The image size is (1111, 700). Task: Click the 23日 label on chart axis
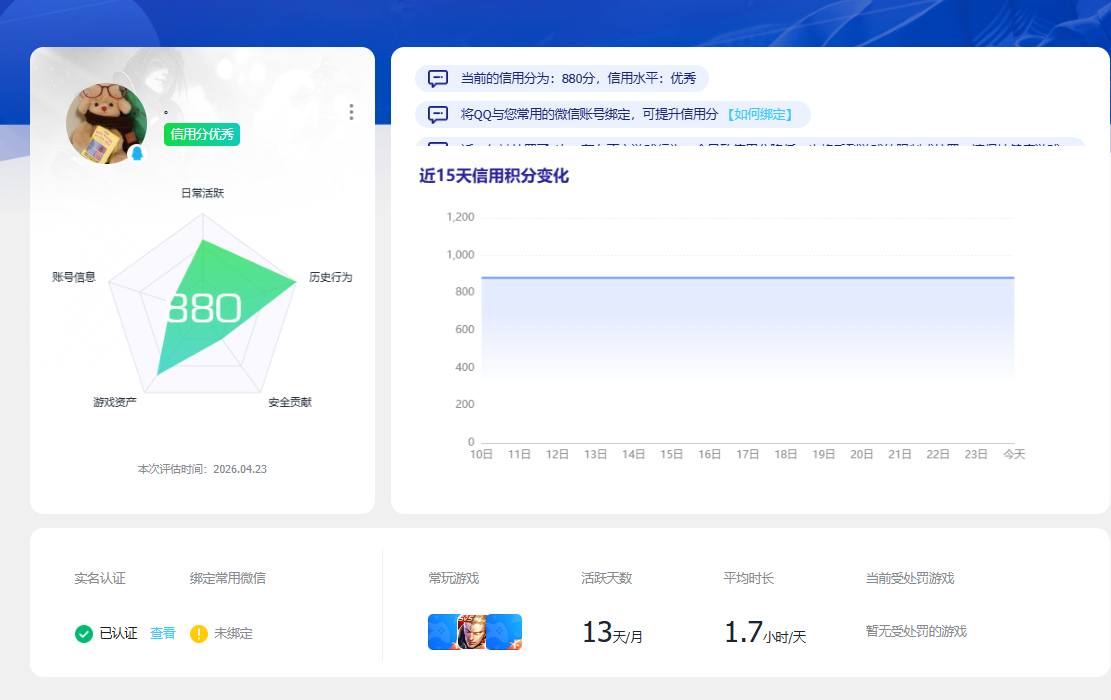(x=976, y=454)
